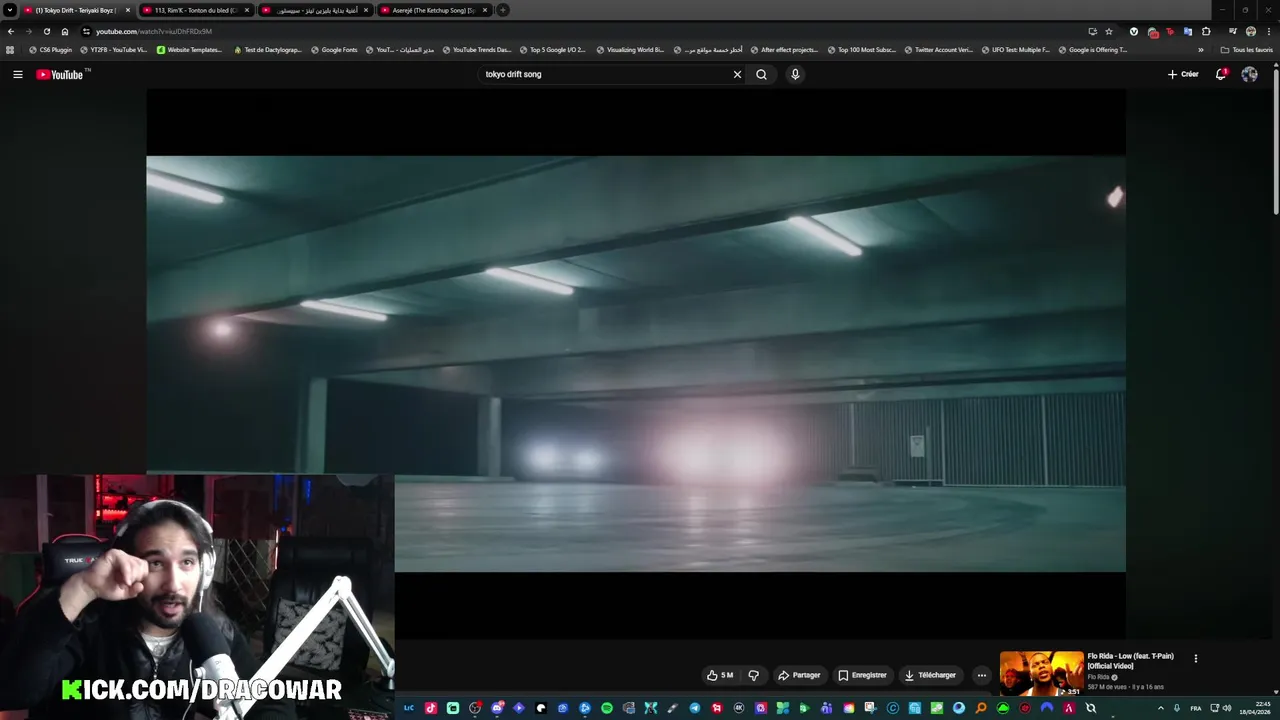1280x720 pixels.
Task: Install app icon in address bar
Action: tap(1092, 31)
